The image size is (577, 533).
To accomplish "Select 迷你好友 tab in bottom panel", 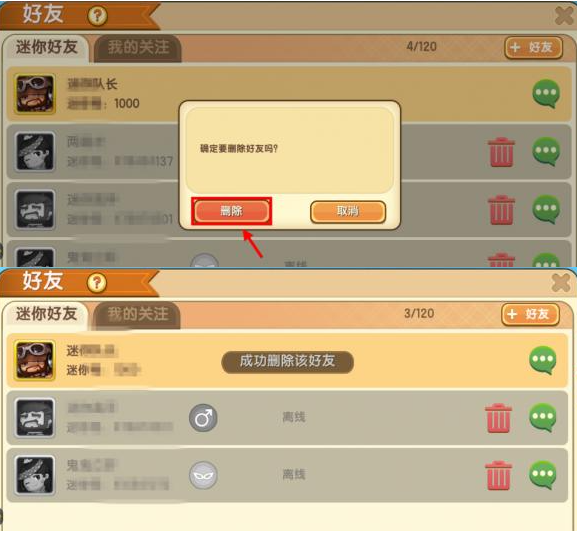I will (x=46, y=314).
